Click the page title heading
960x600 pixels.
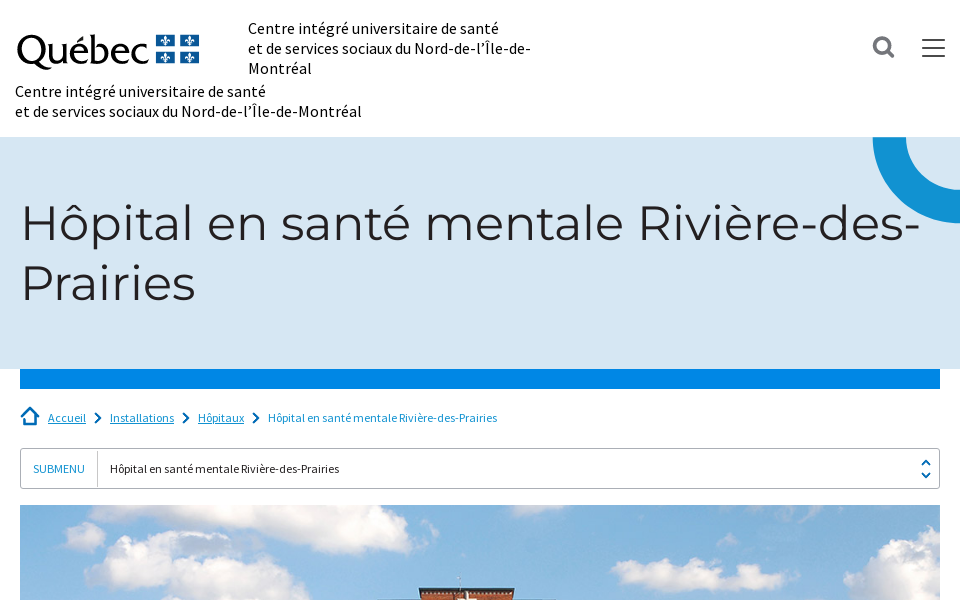(x=470, y=252)
